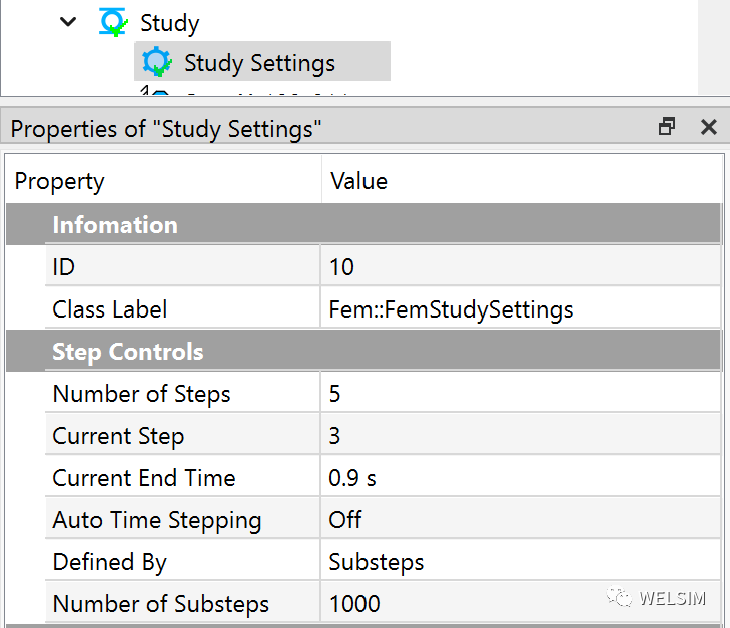Click the Current End Time property label
The width and height of the screenshot is (730, 628).
[x=144, y=478]
